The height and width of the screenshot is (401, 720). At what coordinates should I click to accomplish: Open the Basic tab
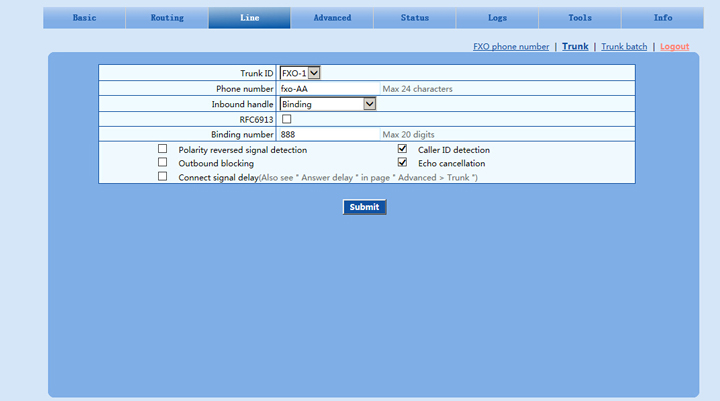pos(85,18)
